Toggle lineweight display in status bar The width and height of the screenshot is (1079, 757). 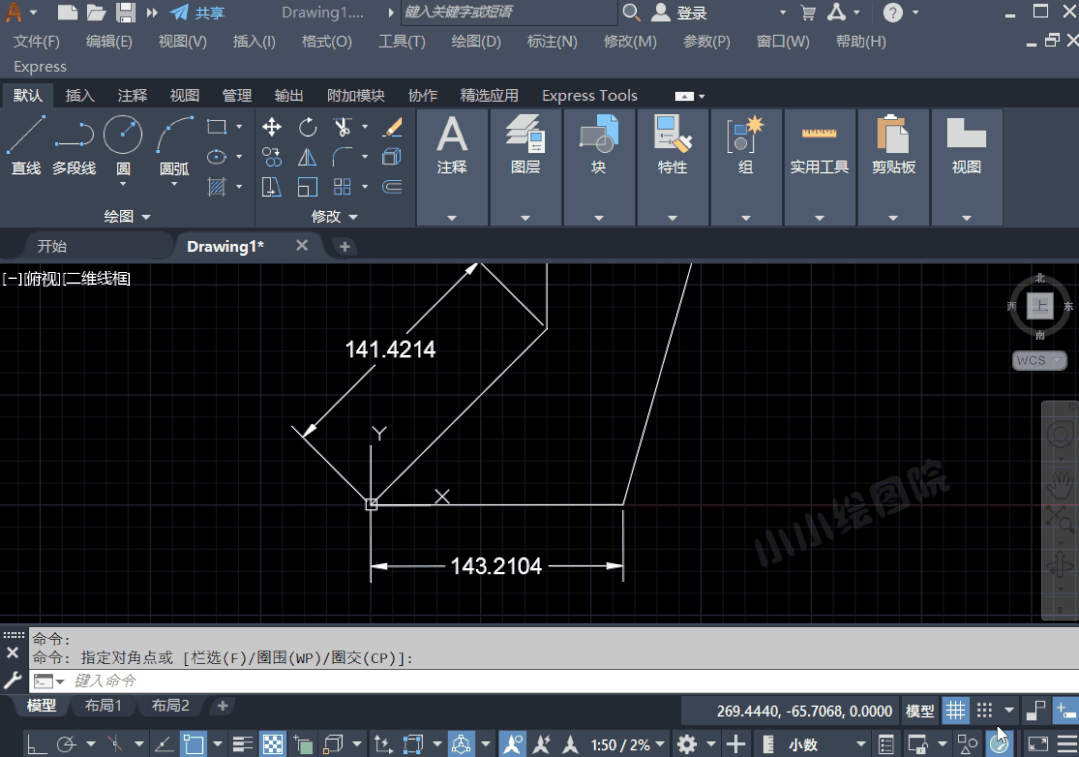[x=242, y=744]
